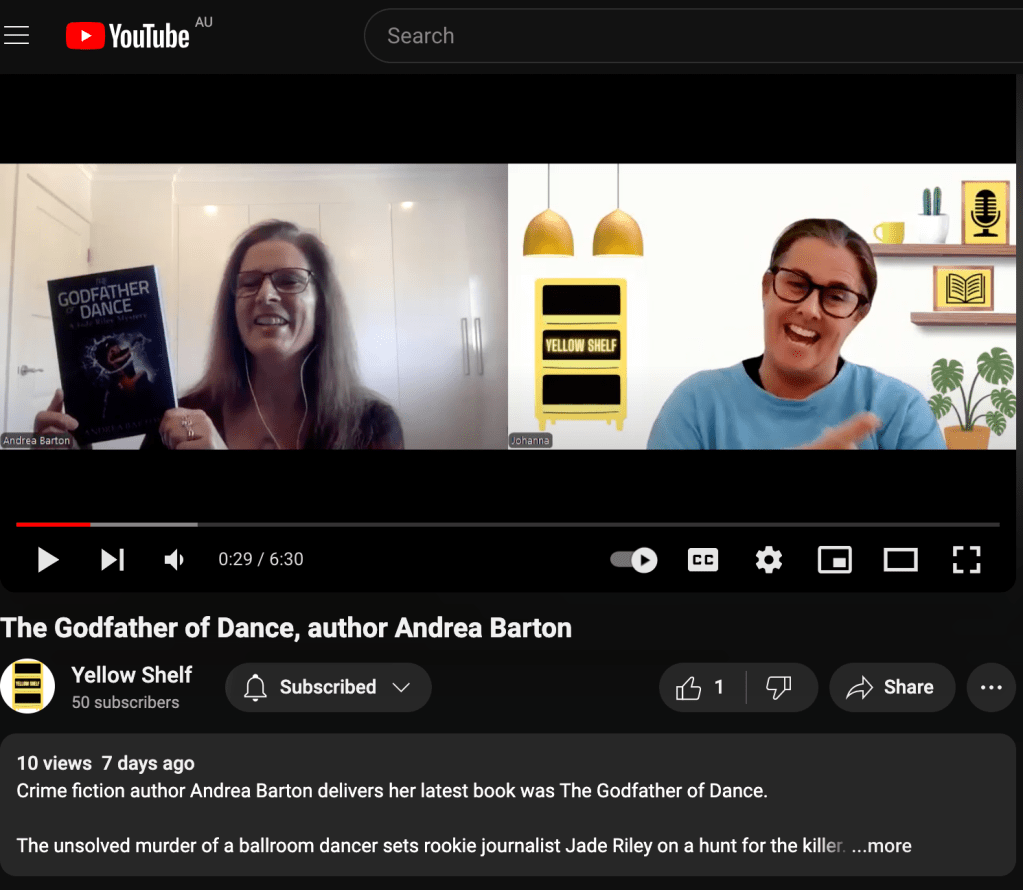Click the Share button

890,688
